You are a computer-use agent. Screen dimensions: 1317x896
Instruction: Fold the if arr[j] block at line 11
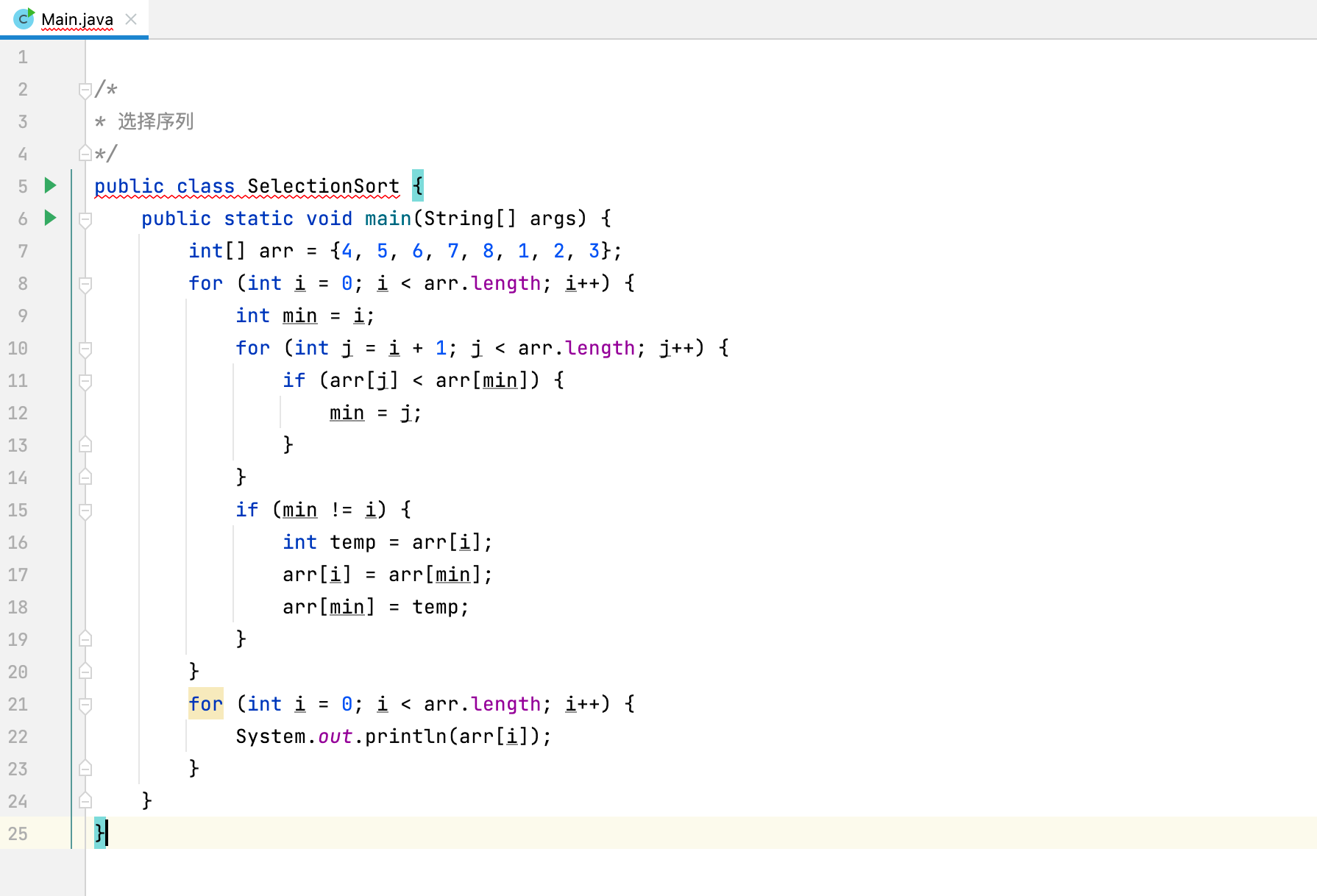[85, 381]
